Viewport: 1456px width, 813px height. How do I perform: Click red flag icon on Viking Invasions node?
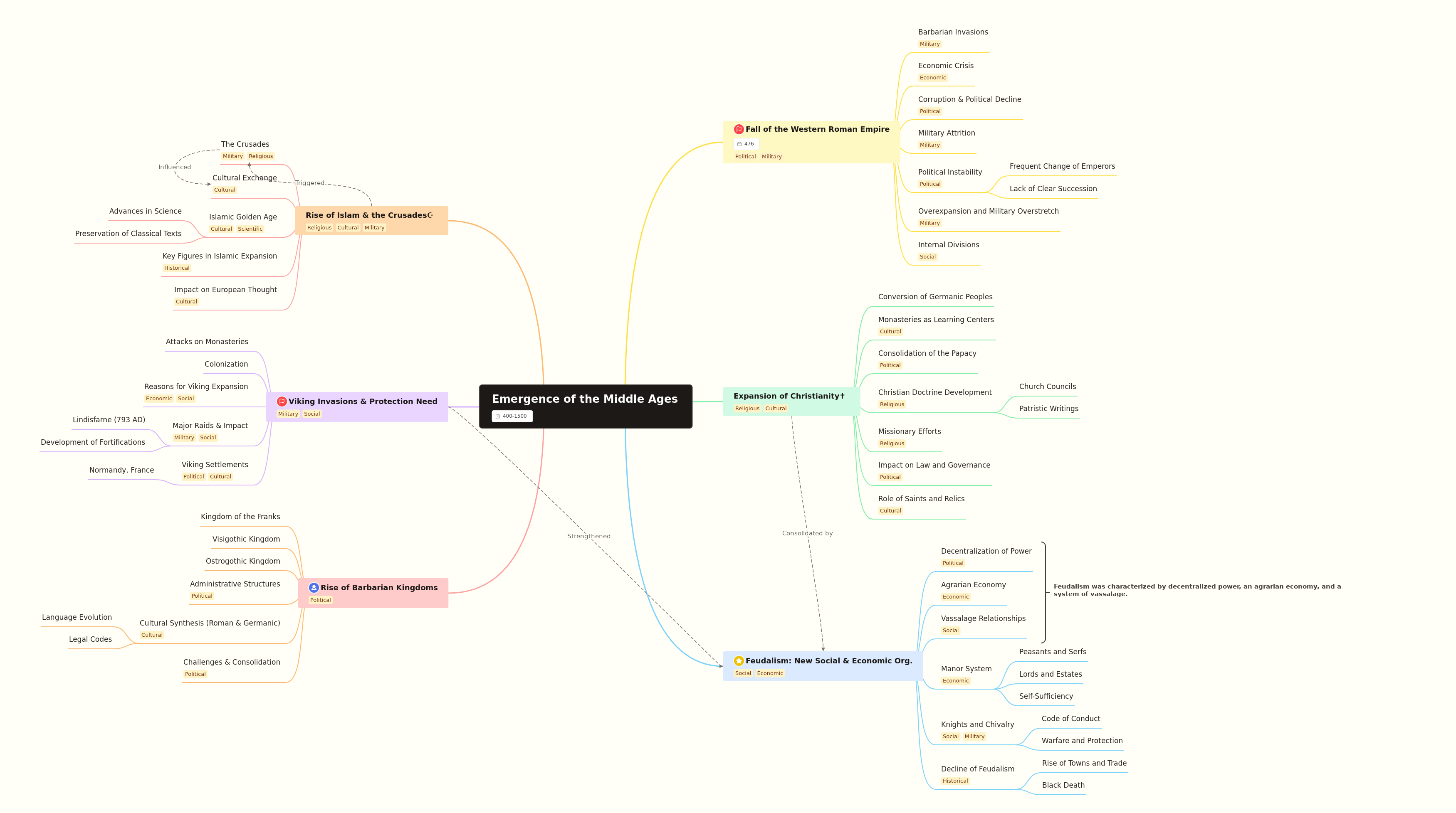point(282,402)
